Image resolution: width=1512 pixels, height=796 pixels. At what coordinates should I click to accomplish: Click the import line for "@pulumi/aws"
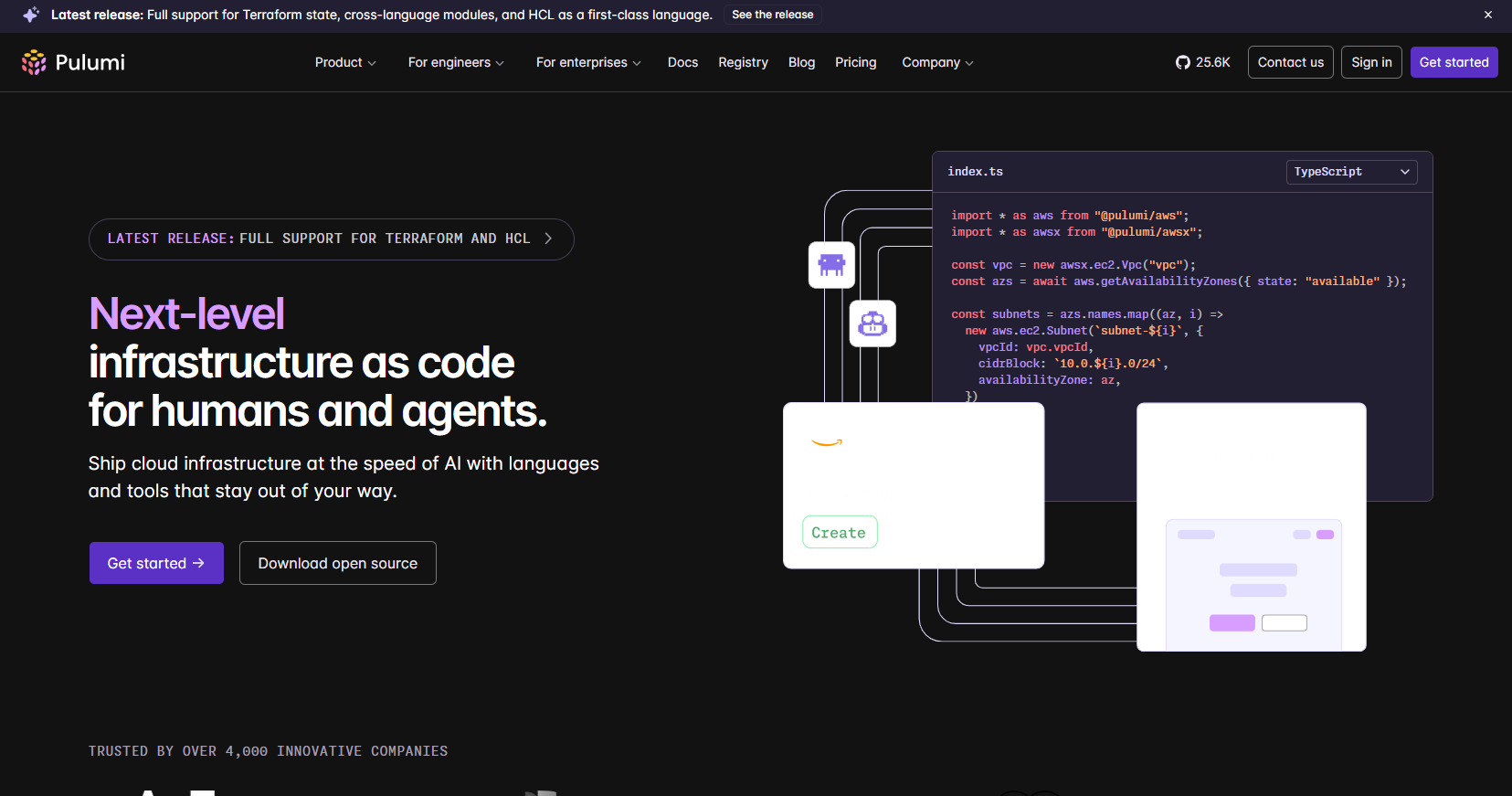tap(1070, 216)
